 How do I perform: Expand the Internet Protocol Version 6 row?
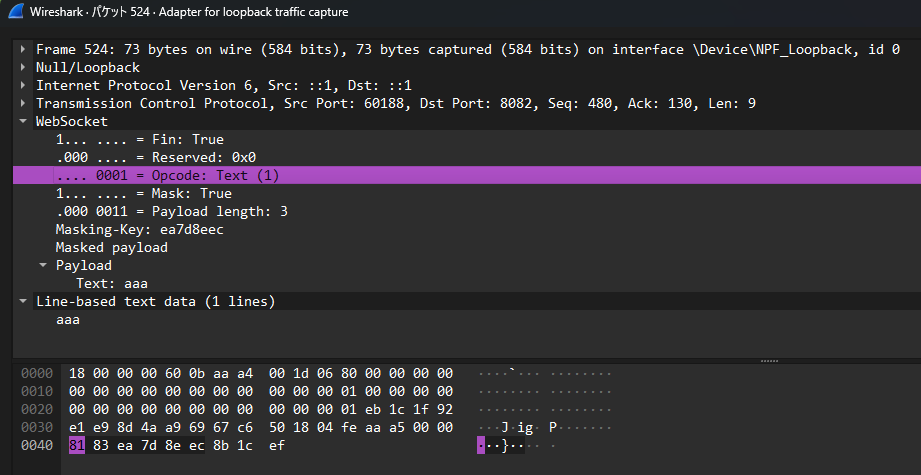pos(23,86)
